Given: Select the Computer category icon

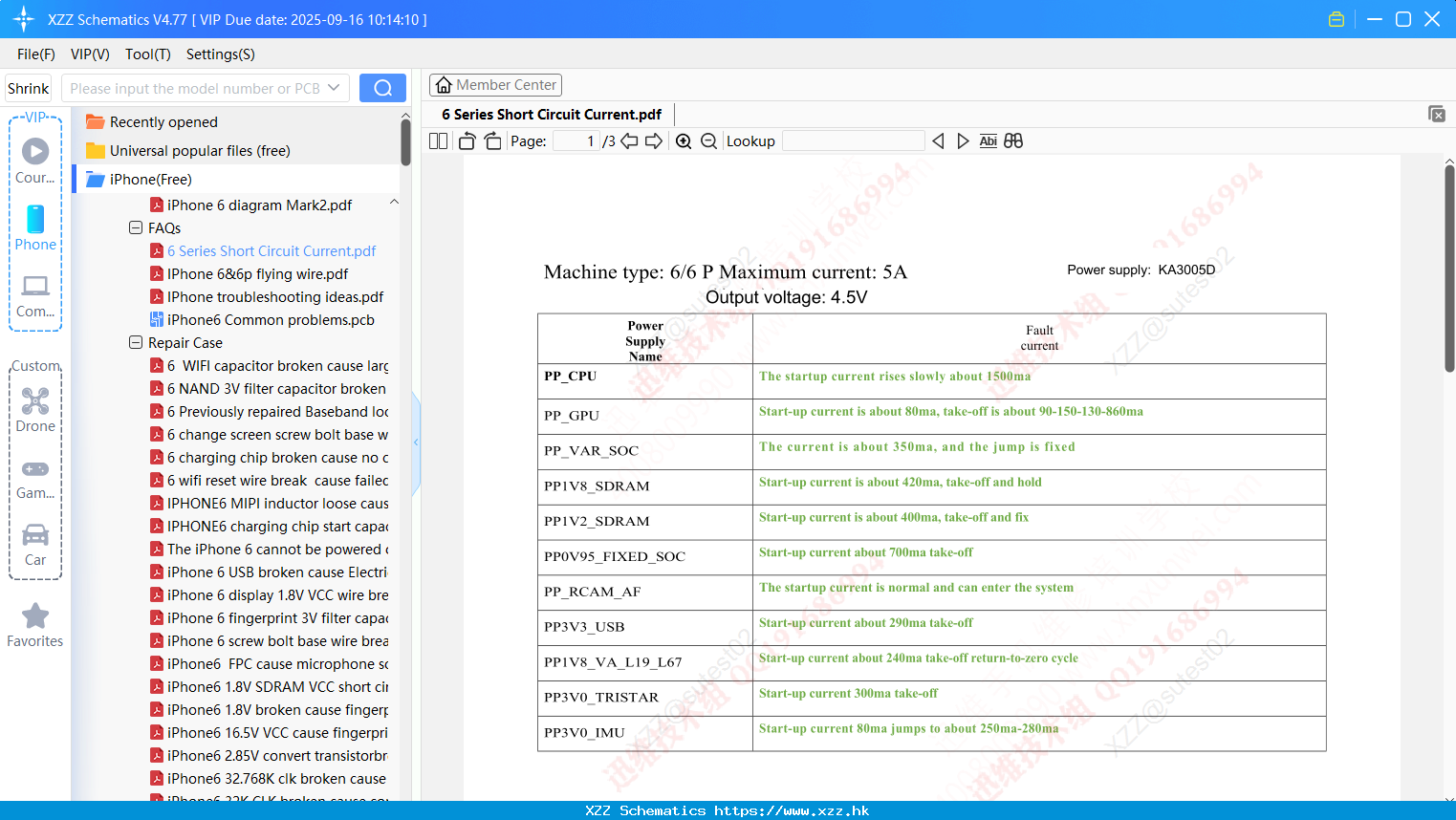Looking at the screenshot, I should pos(35,296).
